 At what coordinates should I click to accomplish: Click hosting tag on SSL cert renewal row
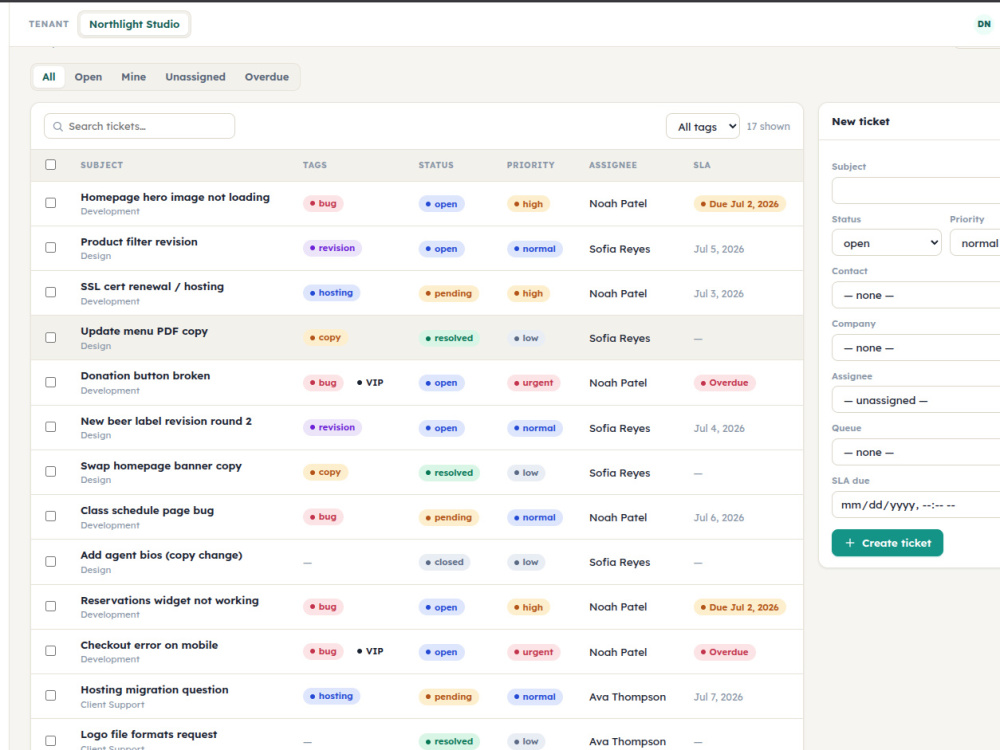[332, 293]
